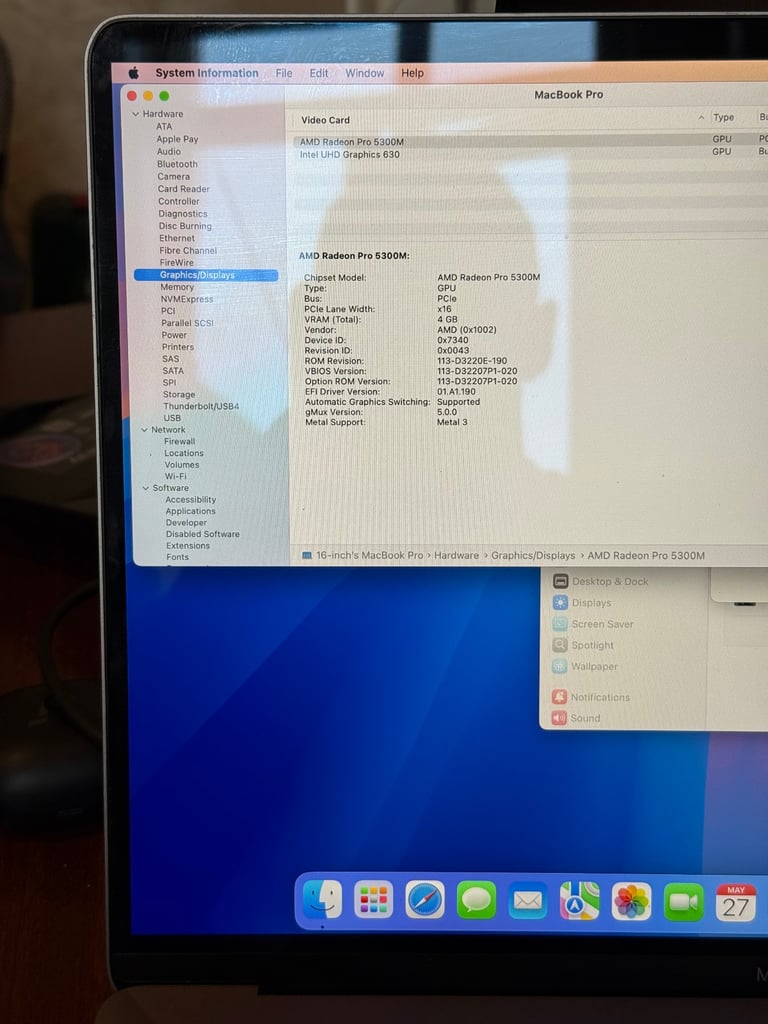Select Firewall under Network
Screen dimensions: 768x1024
[180, 441]
